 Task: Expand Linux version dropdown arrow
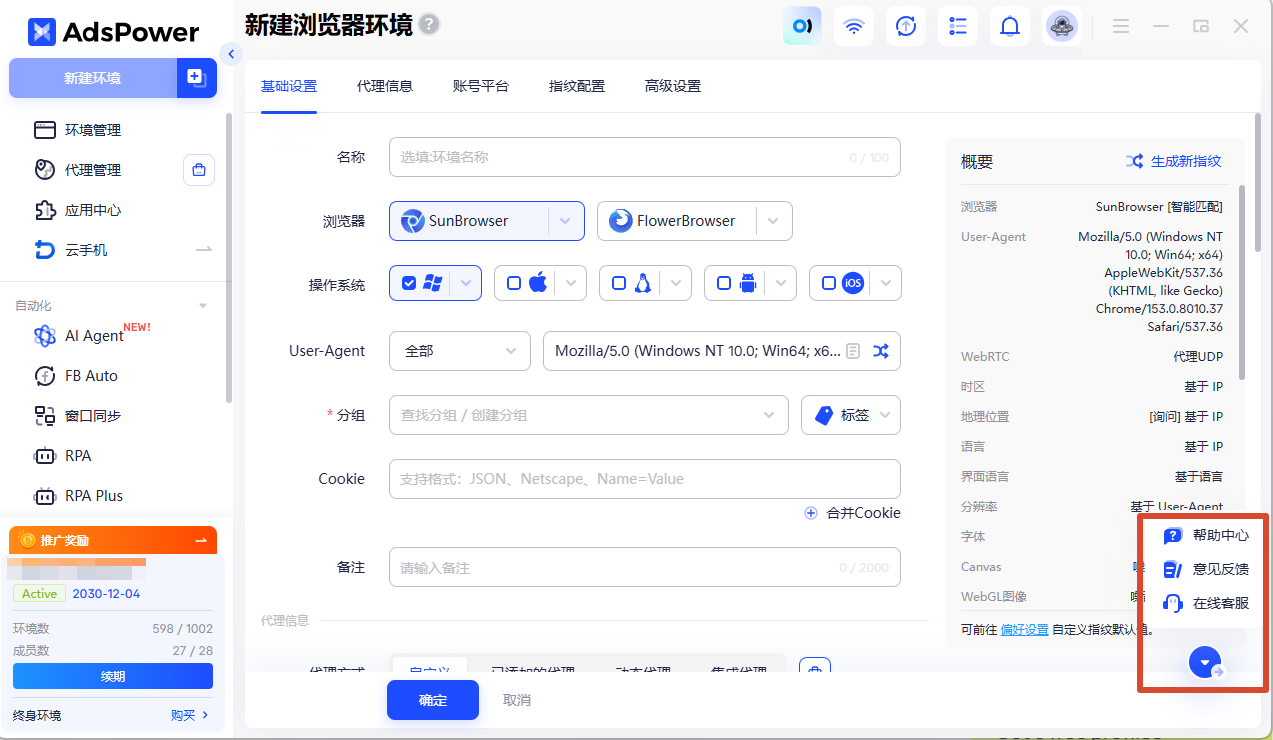(676, 283)
